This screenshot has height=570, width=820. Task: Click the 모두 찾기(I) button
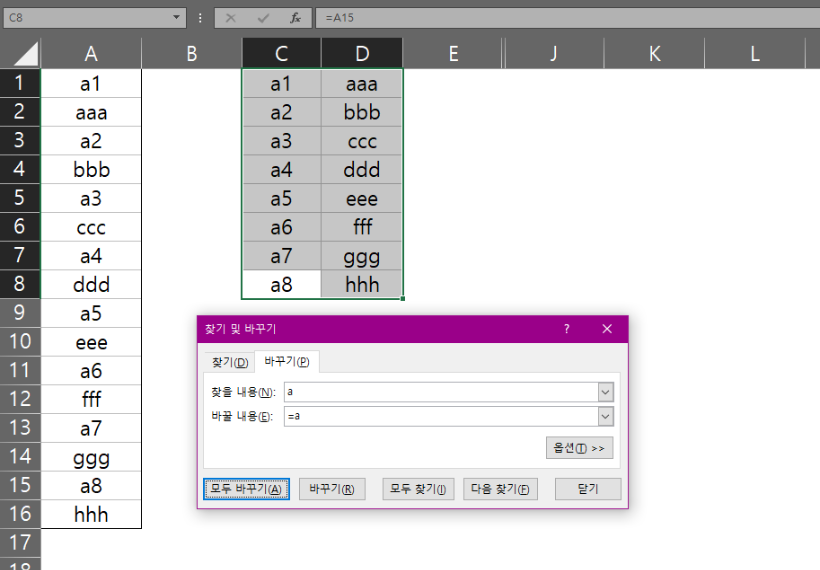tap(418, 489)
